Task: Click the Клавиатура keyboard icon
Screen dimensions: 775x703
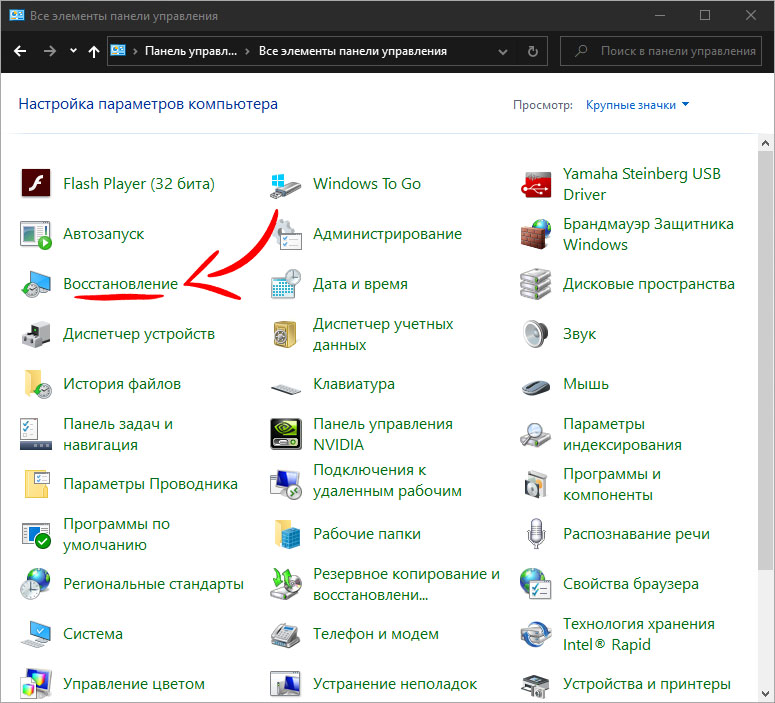Action: pyautogui.click(x=286, y=389)
